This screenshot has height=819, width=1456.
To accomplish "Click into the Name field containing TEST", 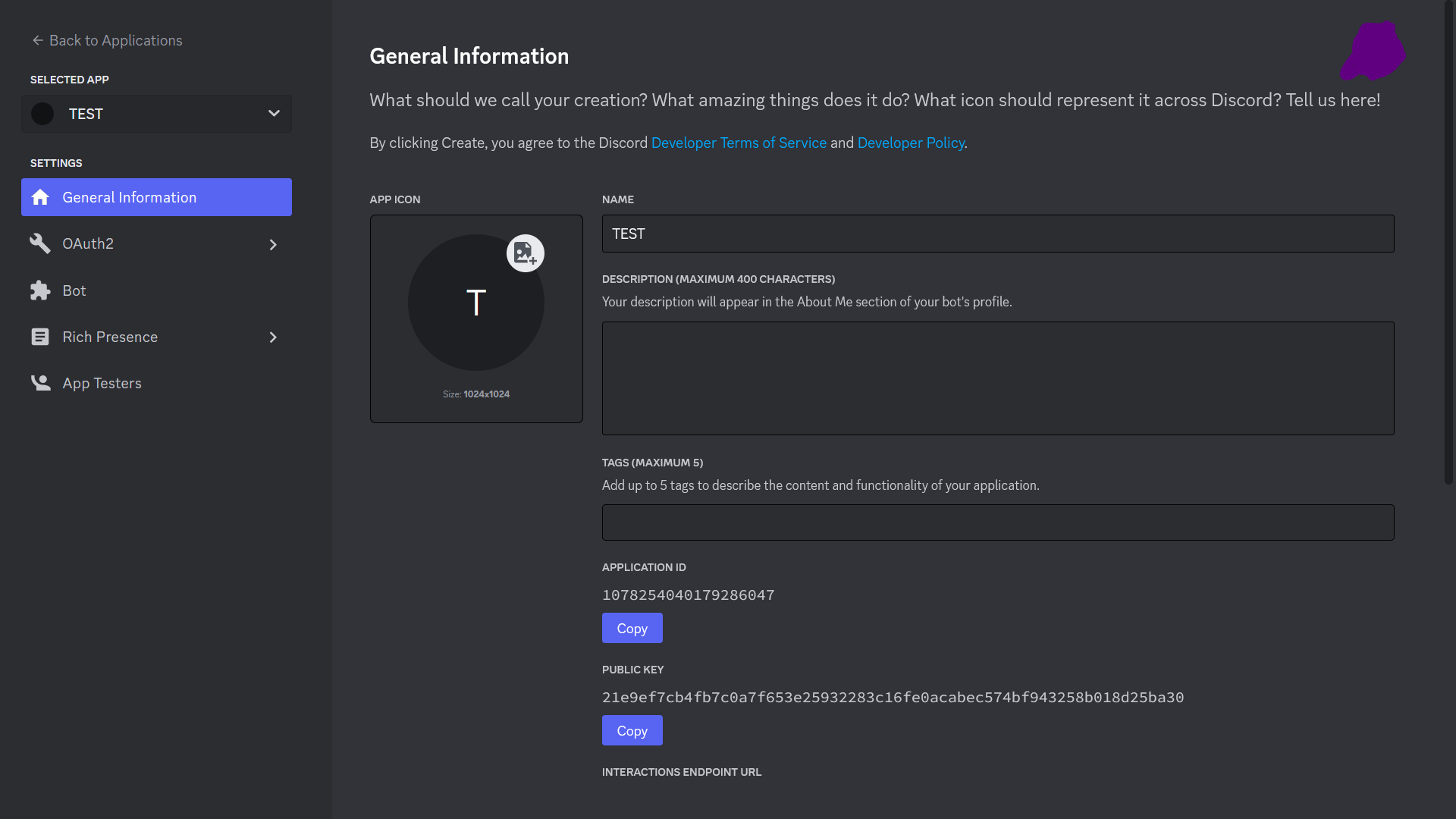I will (997, 234).
